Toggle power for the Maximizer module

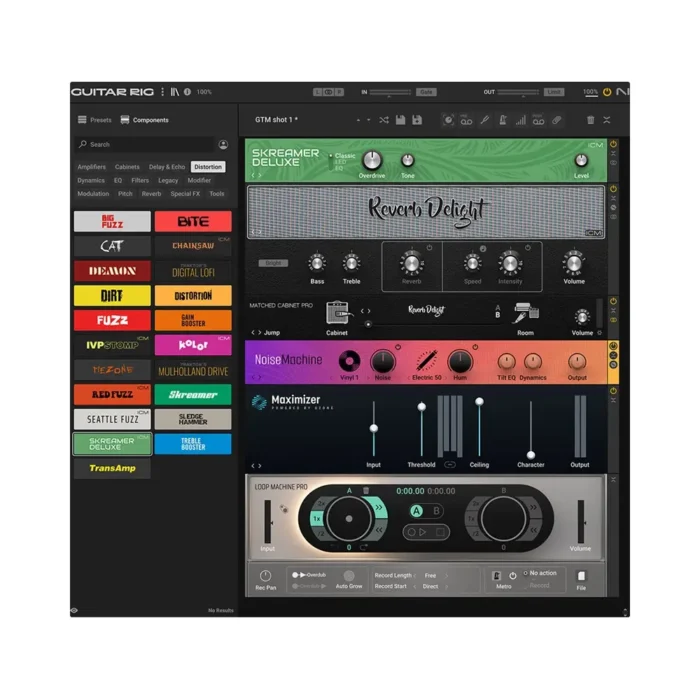(613, 391)
